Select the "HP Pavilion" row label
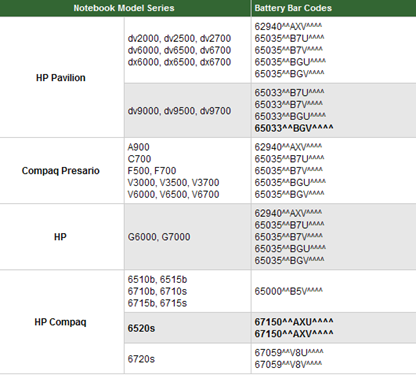The height and width of the screenshot is (375, 416). [61, 78]
